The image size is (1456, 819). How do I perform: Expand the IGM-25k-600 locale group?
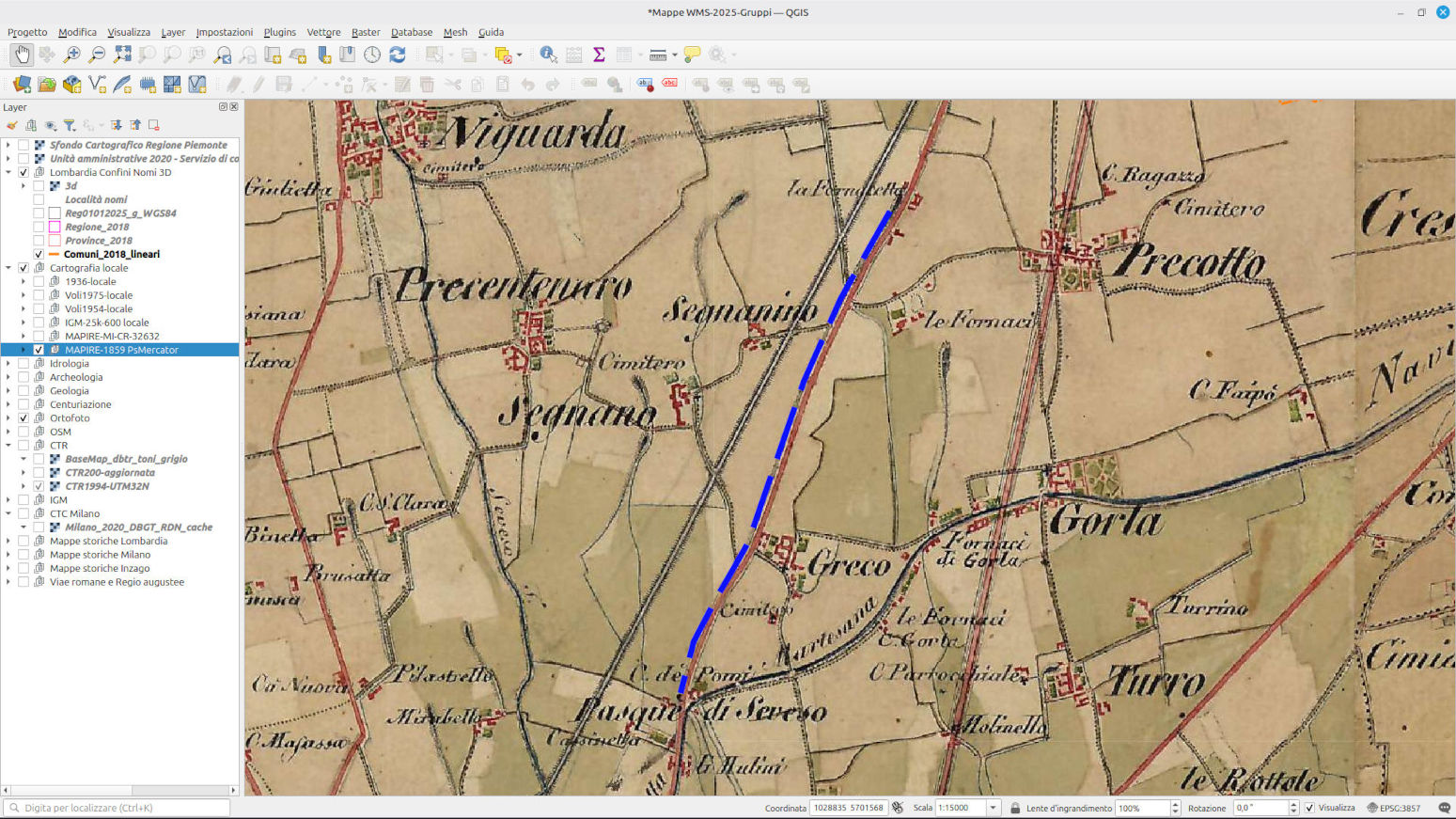tap(23, 323)
